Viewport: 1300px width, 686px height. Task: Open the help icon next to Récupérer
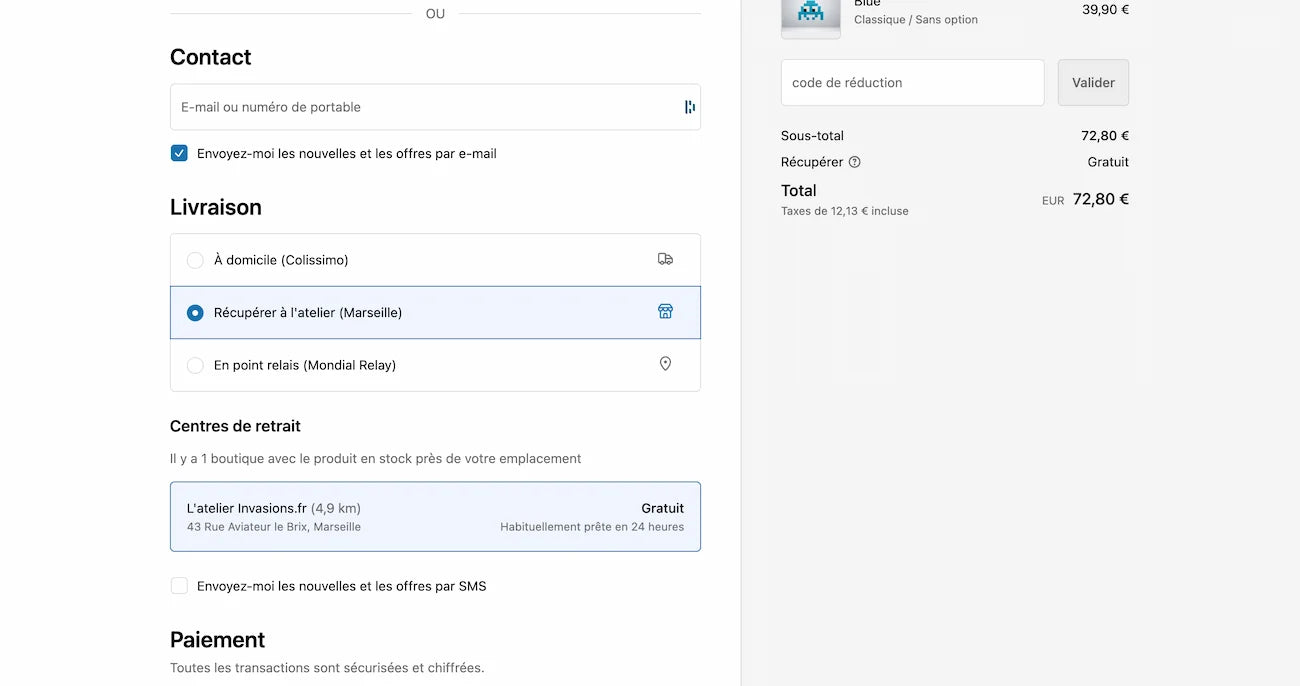coord(854,162)
